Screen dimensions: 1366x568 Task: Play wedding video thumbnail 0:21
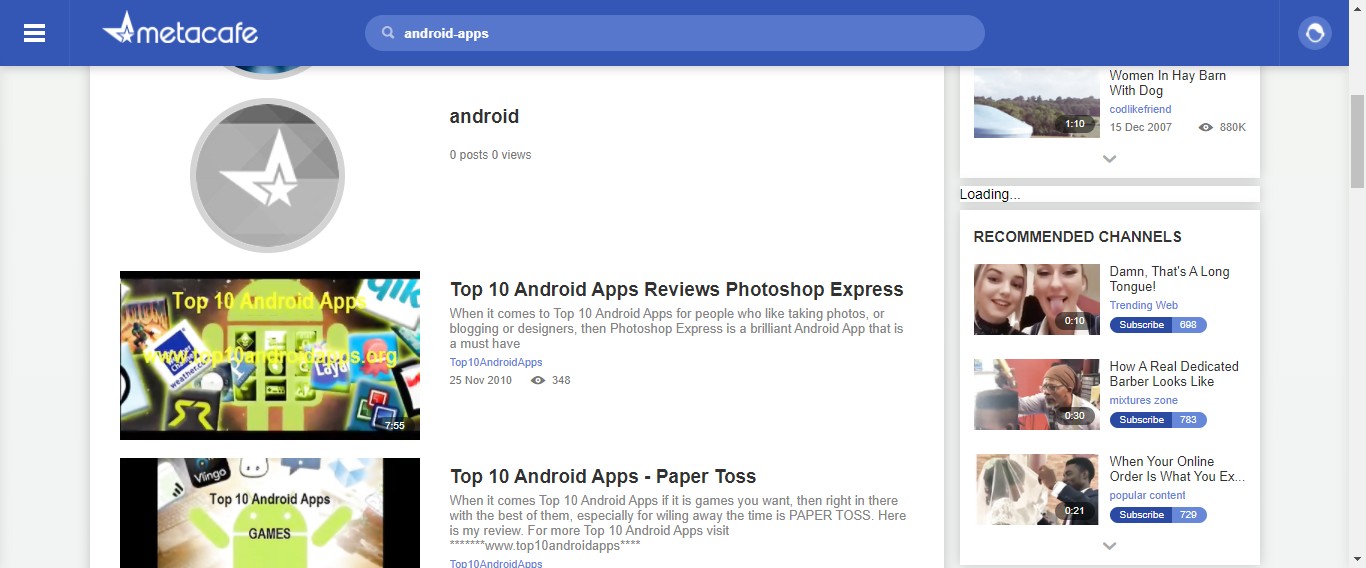tap(1037, 489)
